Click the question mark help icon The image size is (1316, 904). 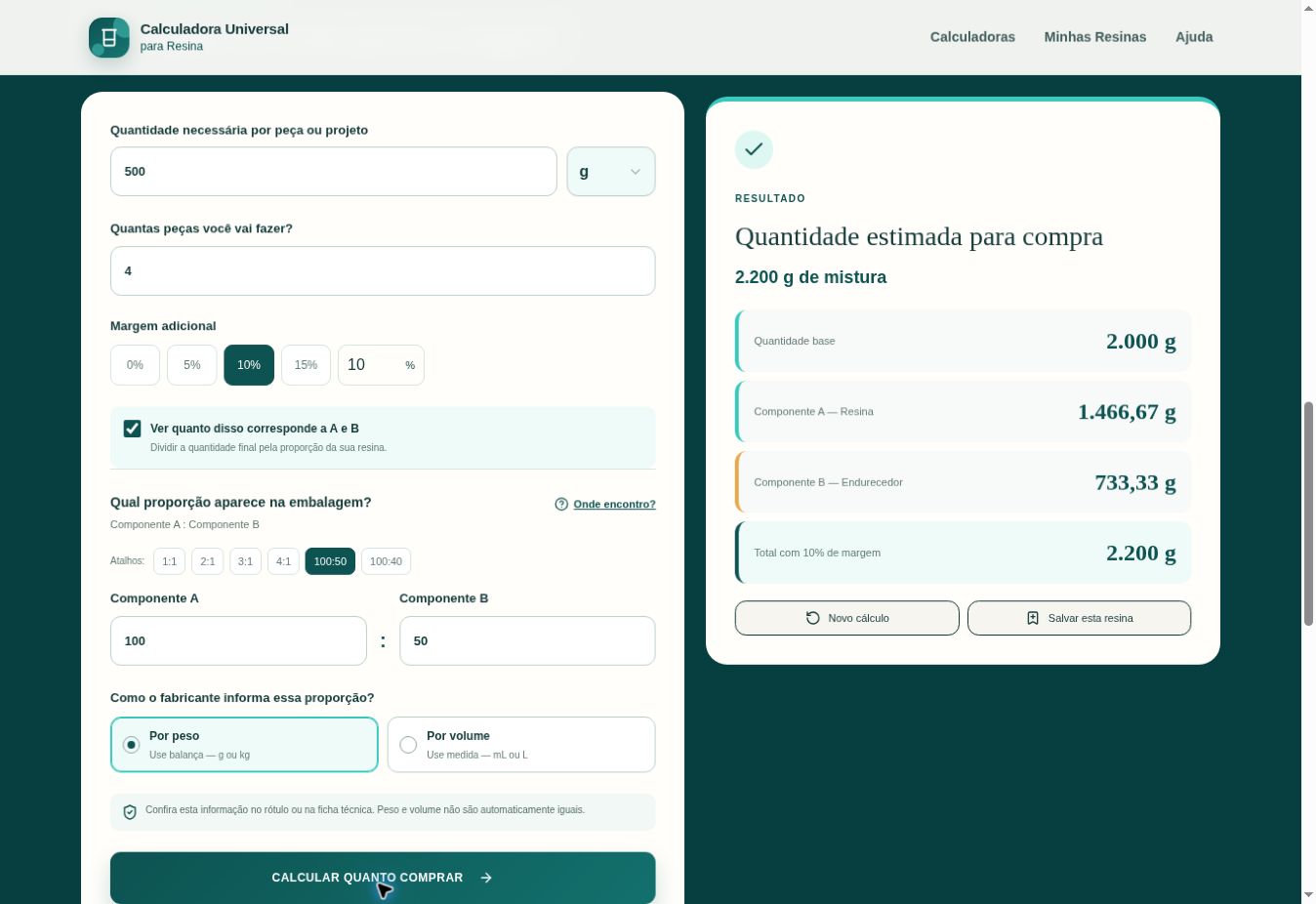click(x=561, y=505)
